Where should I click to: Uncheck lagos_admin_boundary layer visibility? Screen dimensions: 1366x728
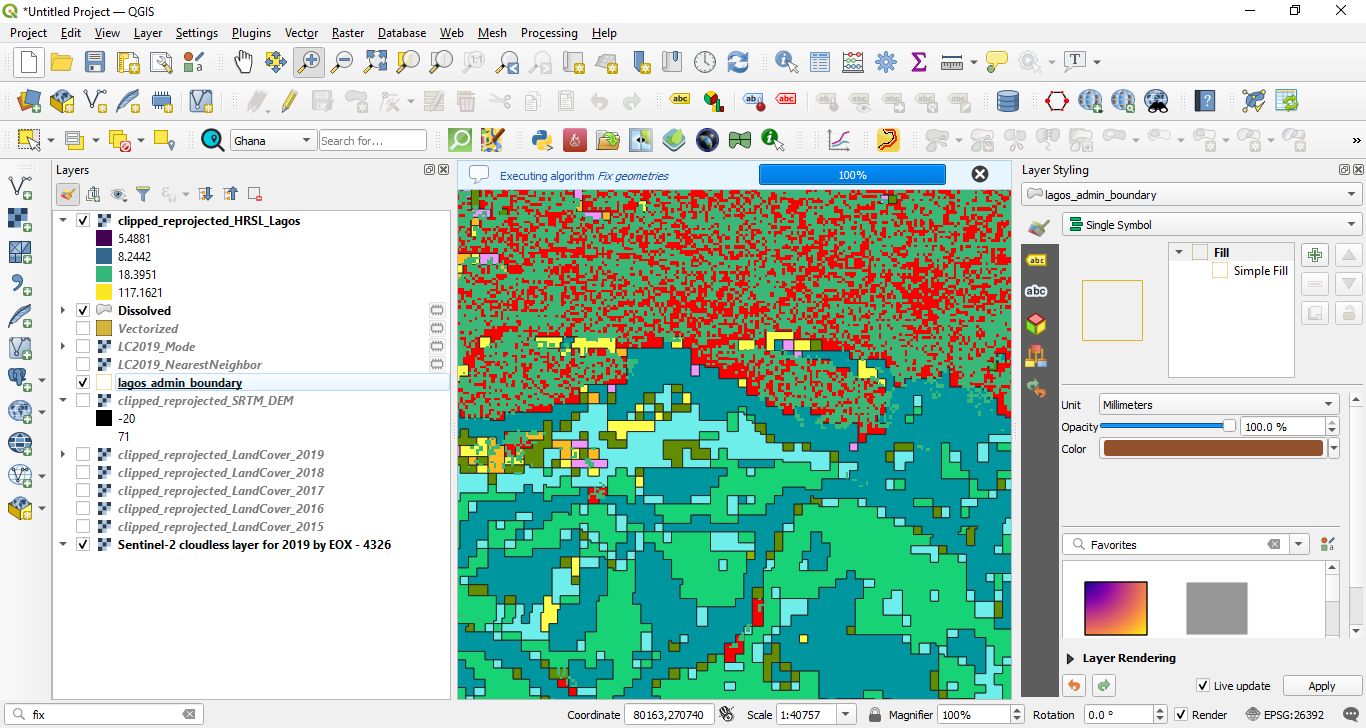[x=83, y=383]
